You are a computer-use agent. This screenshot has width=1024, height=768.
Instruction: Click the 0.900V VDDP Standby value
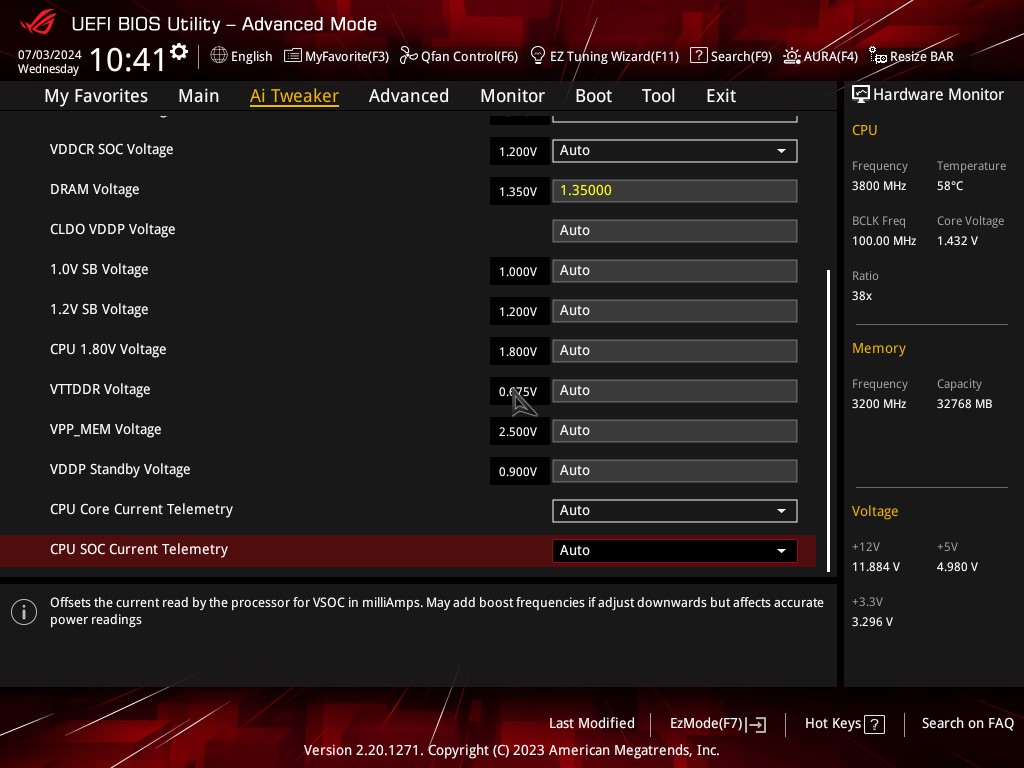point(518,472)
